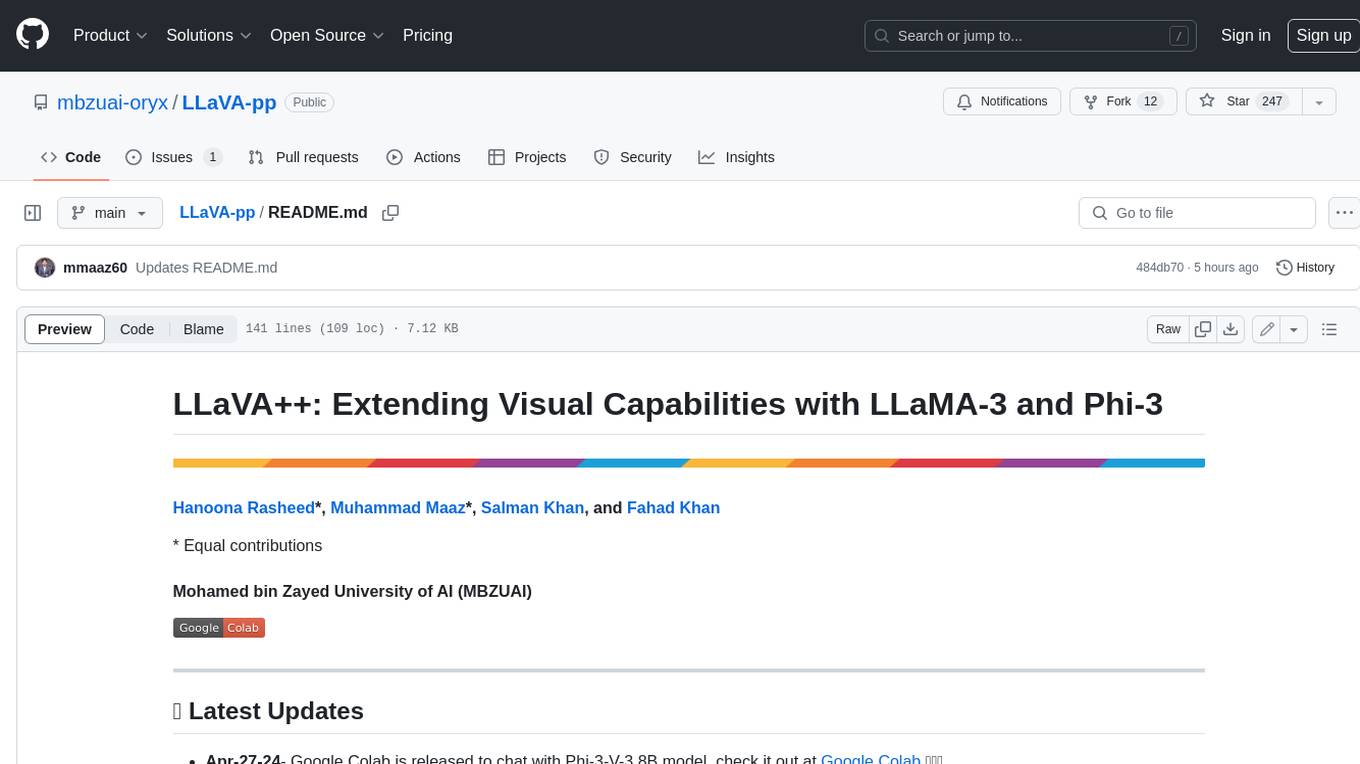Open the Projects tab
This screenshot has height=764, width=1360.
[x=527, y=157]
